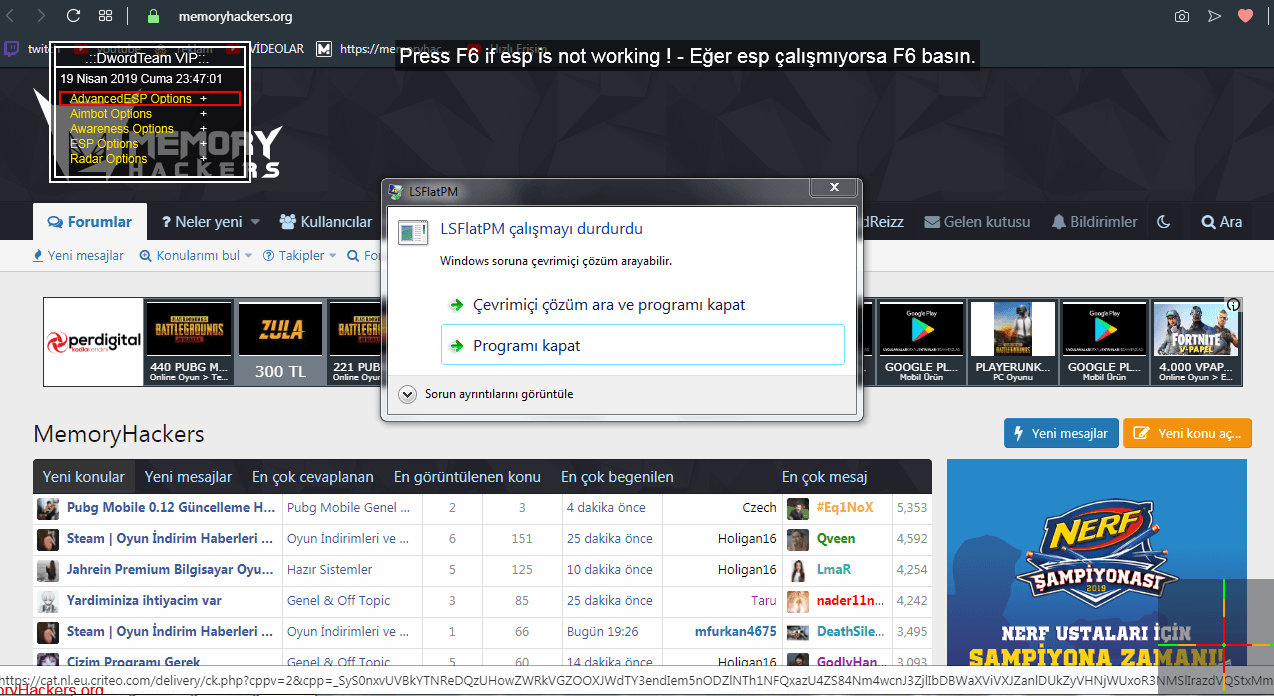Image resolution: width=1274 pixels, height=696 pixels.
Task: Go forward with the browser forward arrow
Action: (41, 16)
